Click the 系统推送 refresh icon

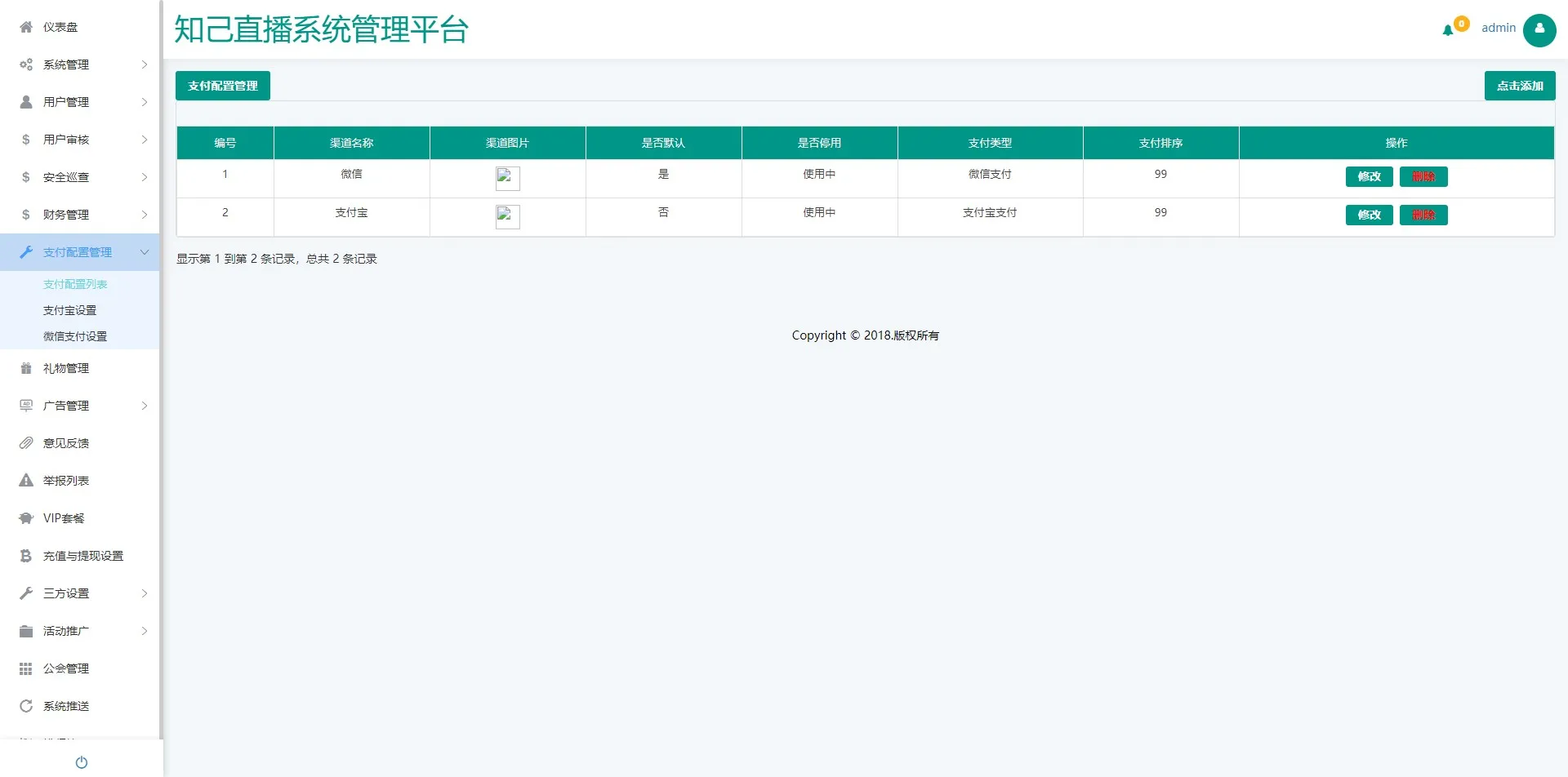point(26,706)
